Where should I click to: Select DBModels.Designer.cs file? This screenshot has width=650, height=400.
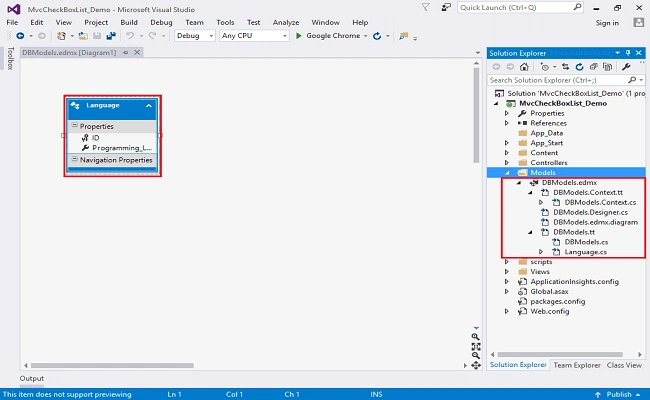pyautogui.click(x=590, y=212)
